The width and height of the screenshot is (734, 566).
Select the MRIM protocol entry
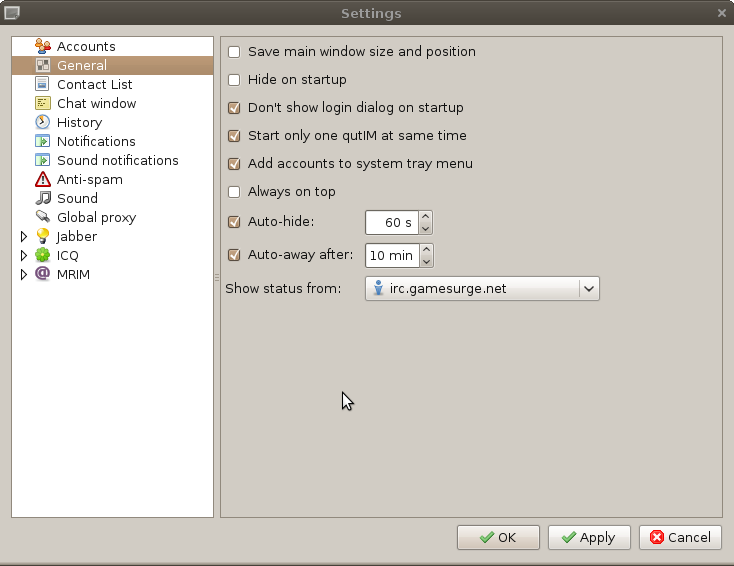pos(73,274)
